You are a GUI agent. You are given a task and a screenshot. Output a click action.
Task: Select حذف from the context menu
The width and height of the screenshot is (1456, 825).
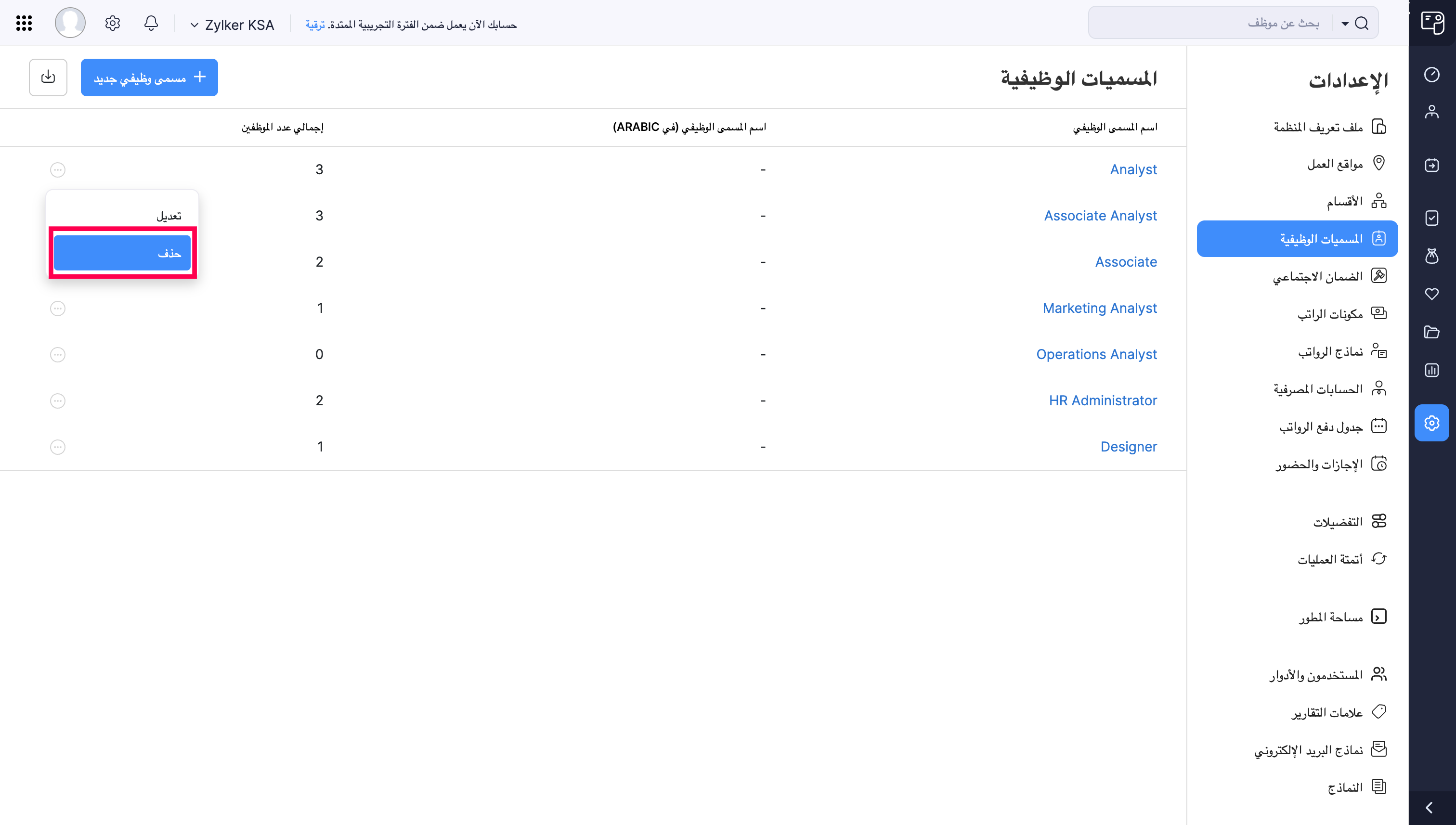point(122,253)
